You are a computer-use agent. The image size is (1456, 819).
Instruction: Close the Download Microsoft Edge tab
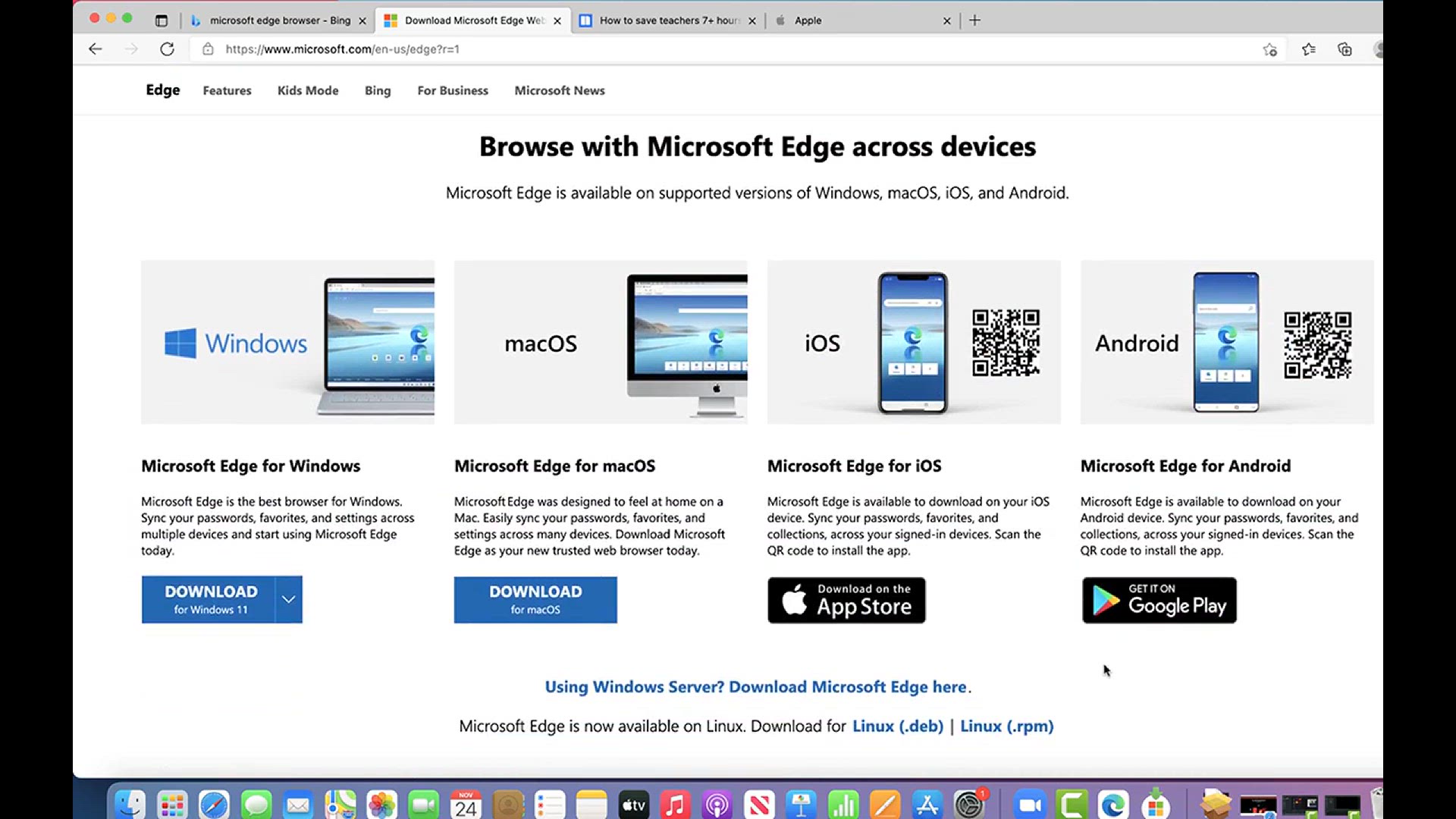[557, 21]
